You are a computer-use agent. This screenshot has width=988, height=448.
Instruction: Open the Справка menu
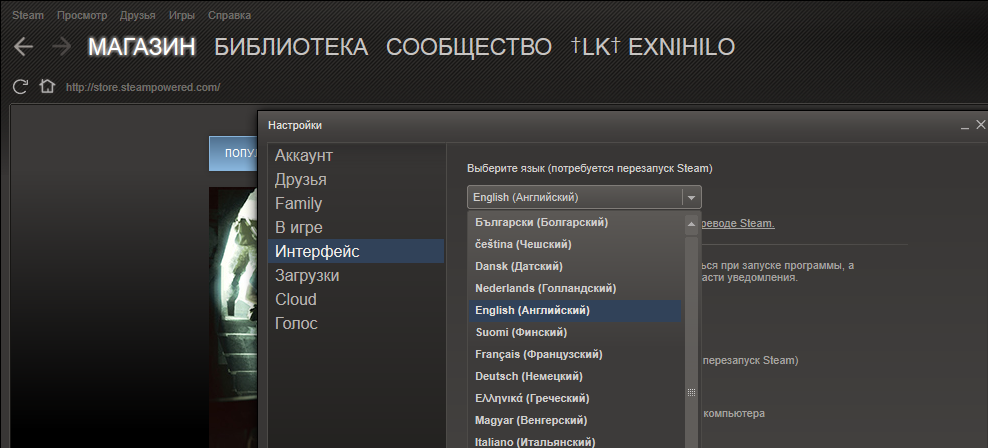(x=229, y=15)
